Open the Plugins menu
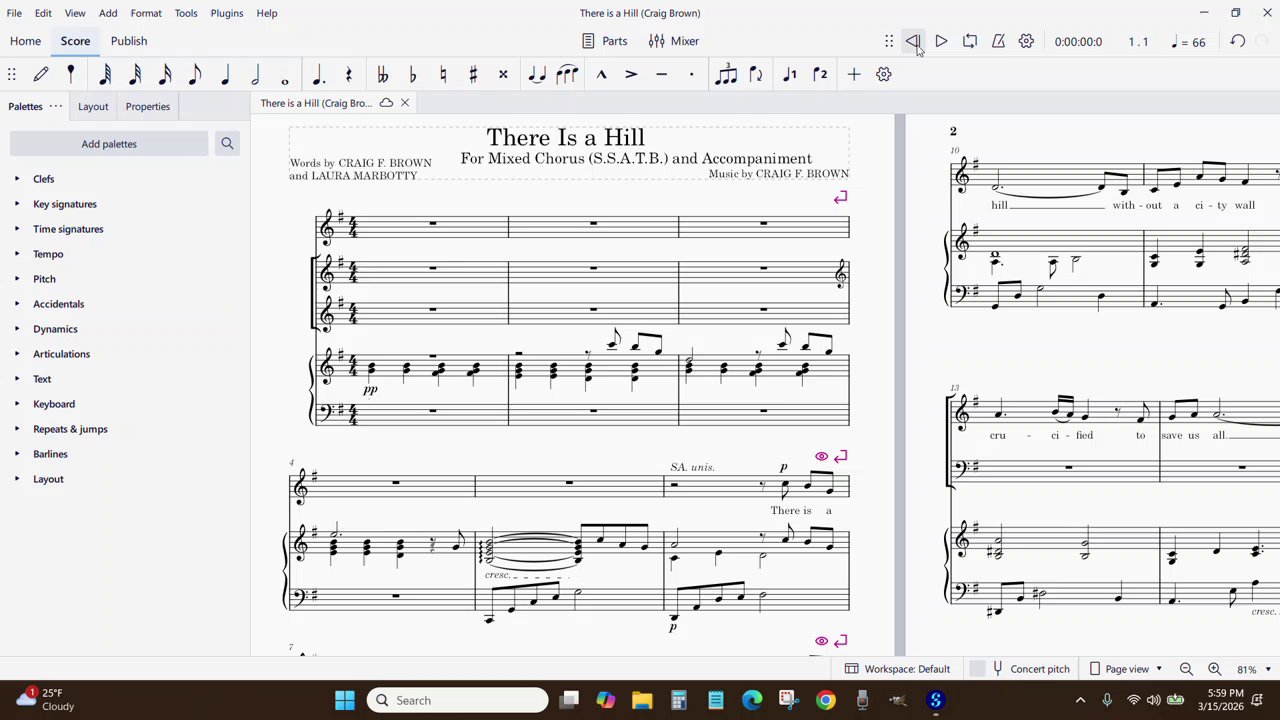The width and height of the screenshot is (1280, 720). click(x=227, y=13)
